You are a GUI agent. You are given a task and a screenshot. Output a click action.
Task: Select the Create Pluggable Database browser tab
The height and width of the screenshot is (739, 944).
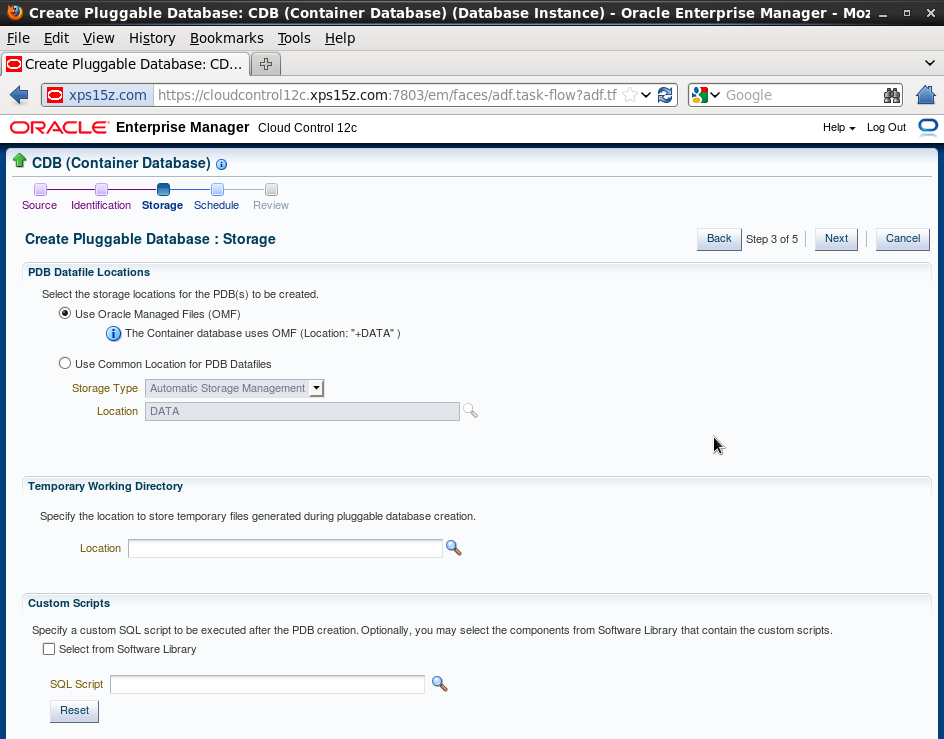(x=125, y=64)
